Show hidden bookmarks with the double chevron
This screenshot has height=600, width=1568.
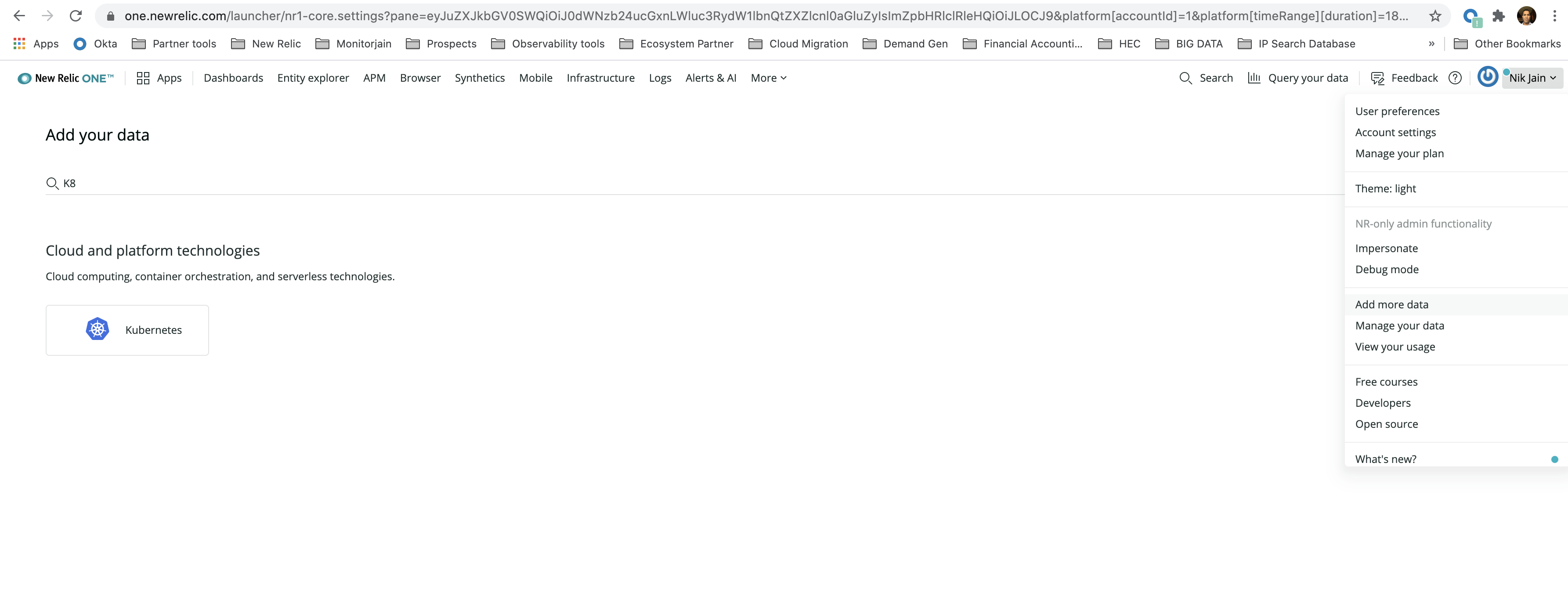[1432, 44]
